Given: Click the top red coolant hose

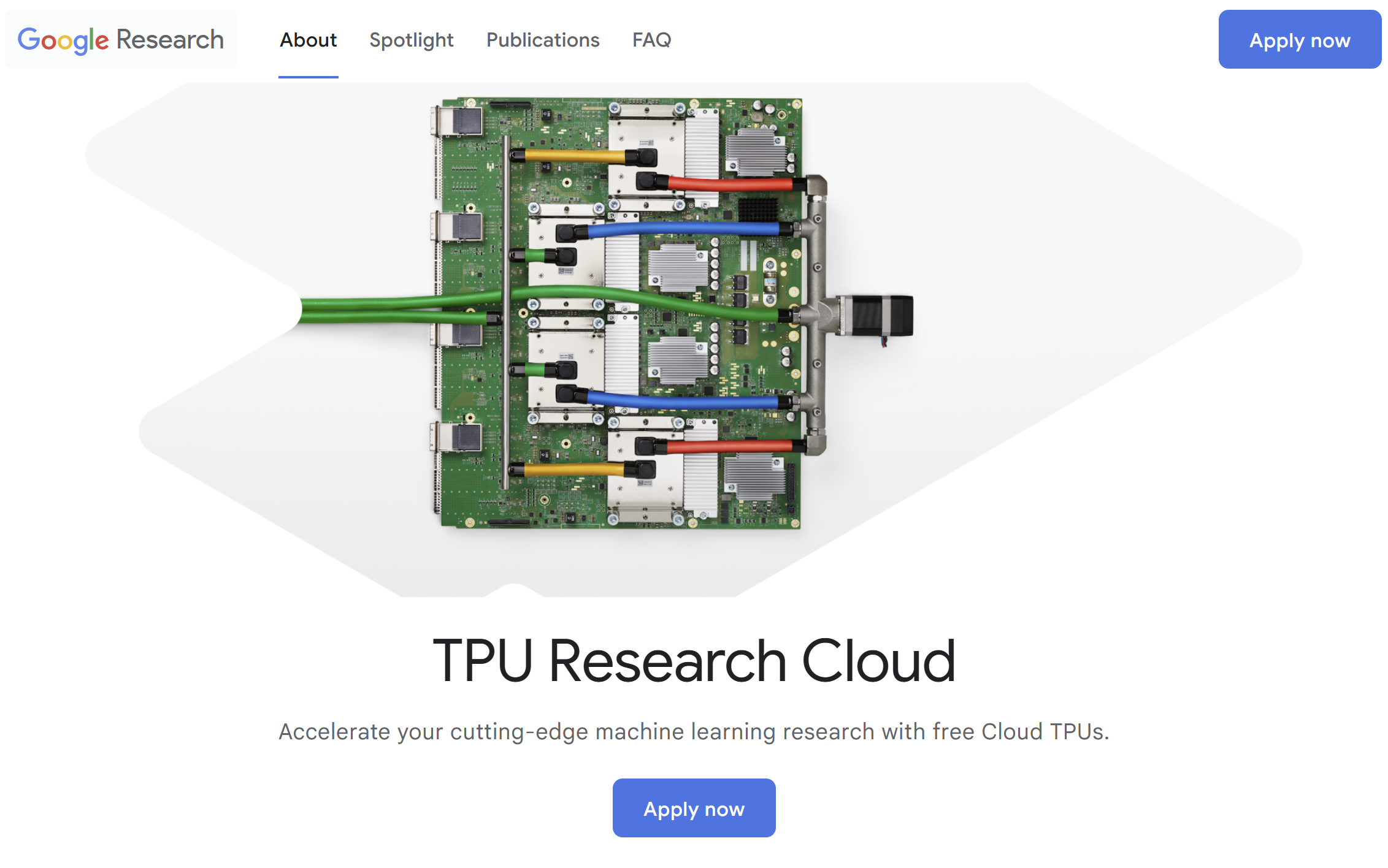Looking at the screenshot, I should click(x=730, y=183).
